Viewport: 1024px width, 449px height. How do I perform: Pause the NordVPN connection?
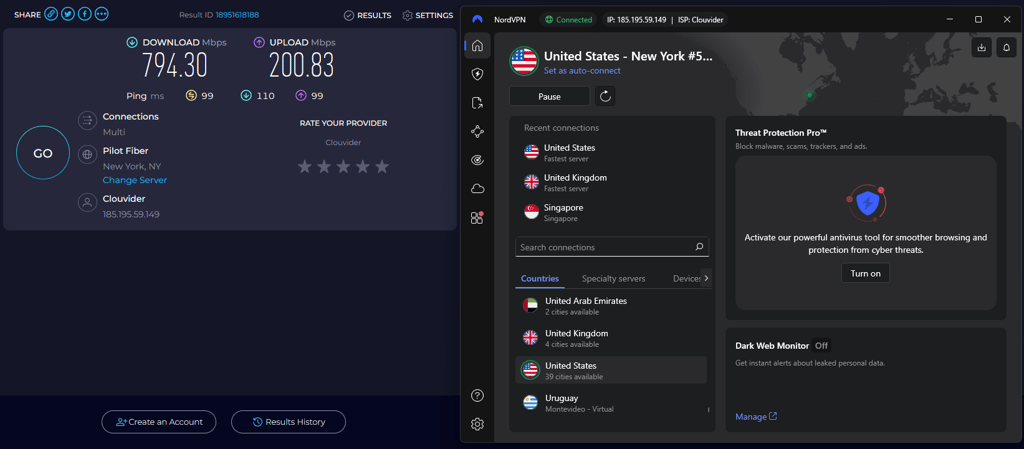pos(549,97)
